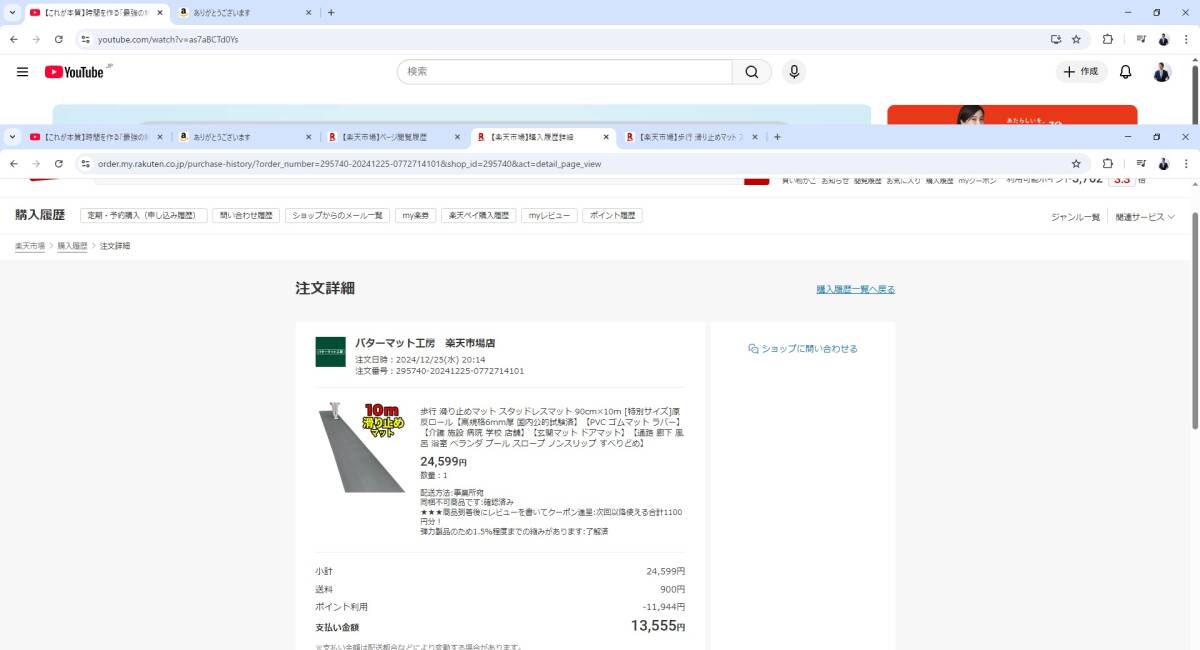Open profile avatar in Rakuten Chrome toolbar

pyautogui.click(x=1163, y=163)
